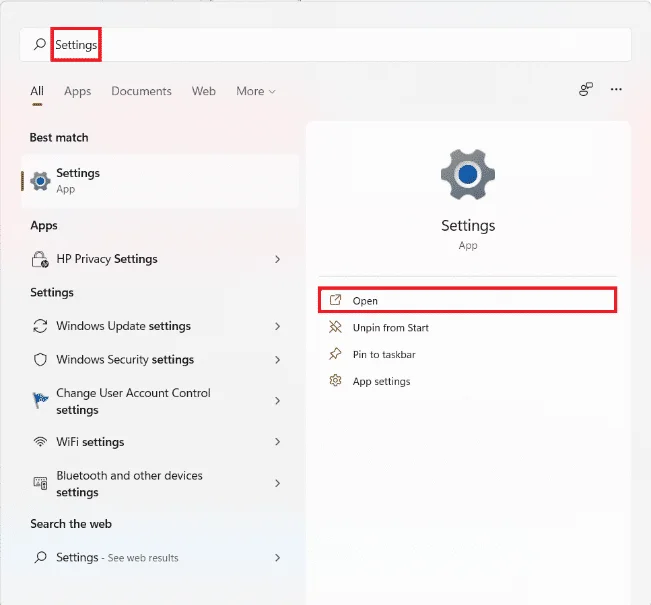Click the HP Privacy Settings lock icon

[x=40, y=260]
